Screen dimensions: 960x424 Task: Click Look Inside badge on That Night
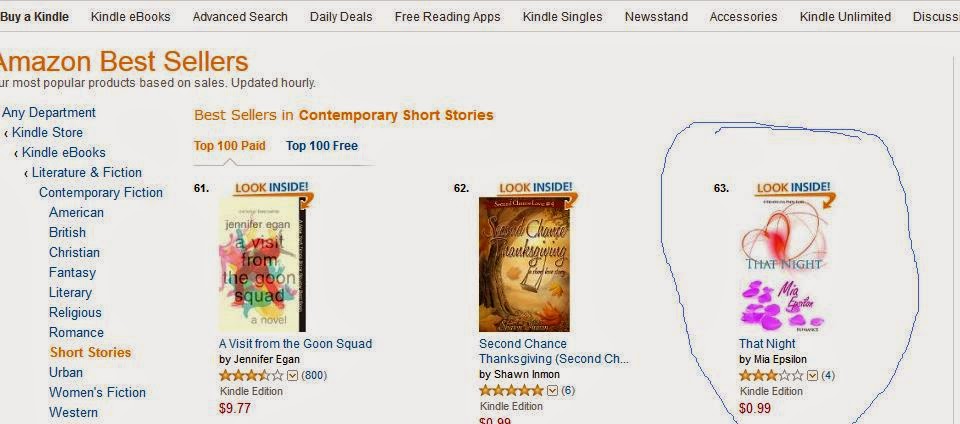pyautogui.click(x=795, y=187)
